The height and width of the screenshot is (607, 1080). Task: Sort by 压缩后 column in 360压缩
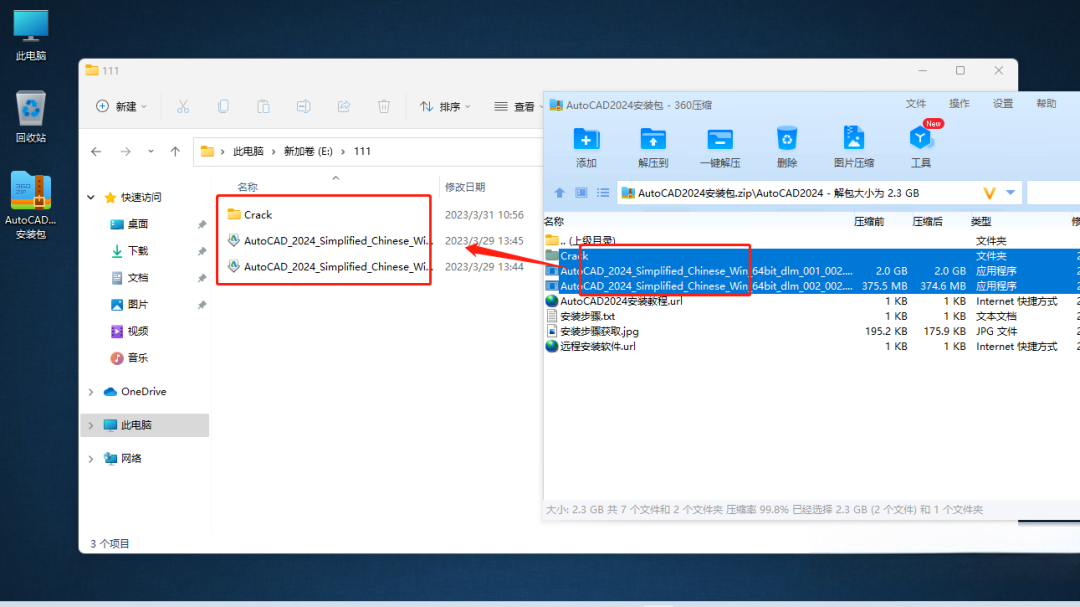pos(927,221)
